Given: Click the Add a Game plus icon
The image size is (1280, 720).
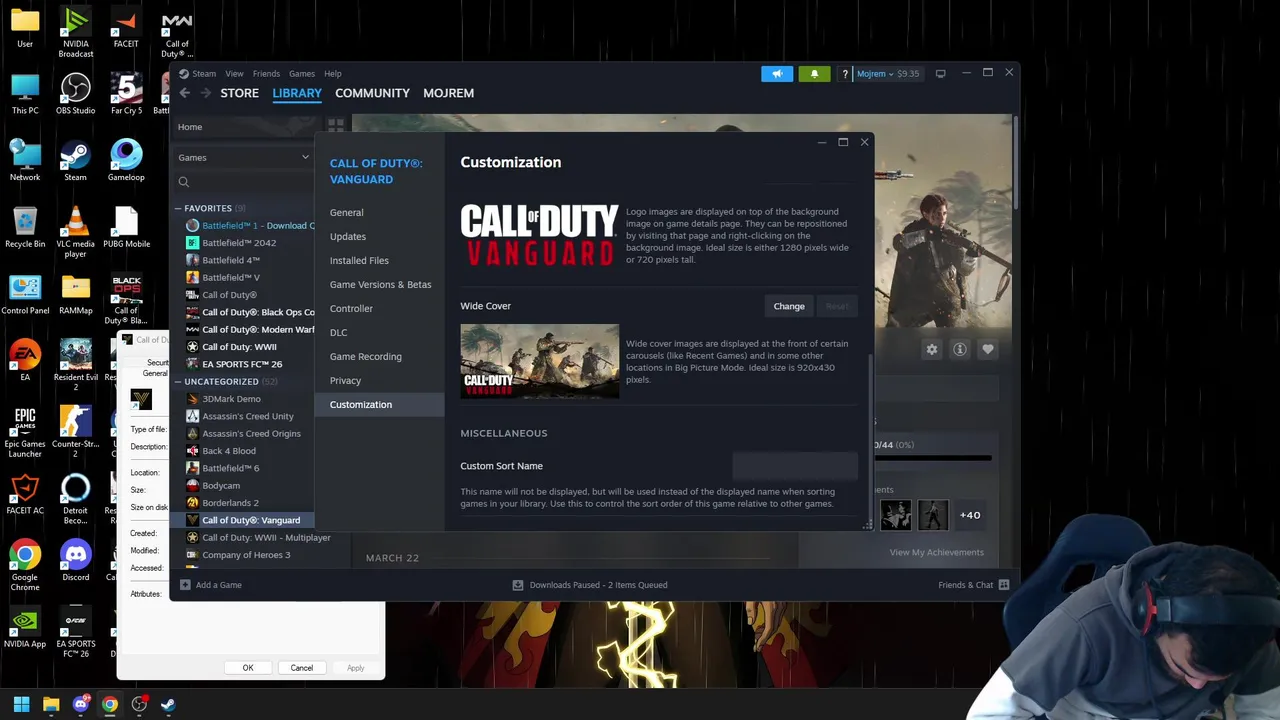Looking at the screenshot, I should click(x=185, y=585).
